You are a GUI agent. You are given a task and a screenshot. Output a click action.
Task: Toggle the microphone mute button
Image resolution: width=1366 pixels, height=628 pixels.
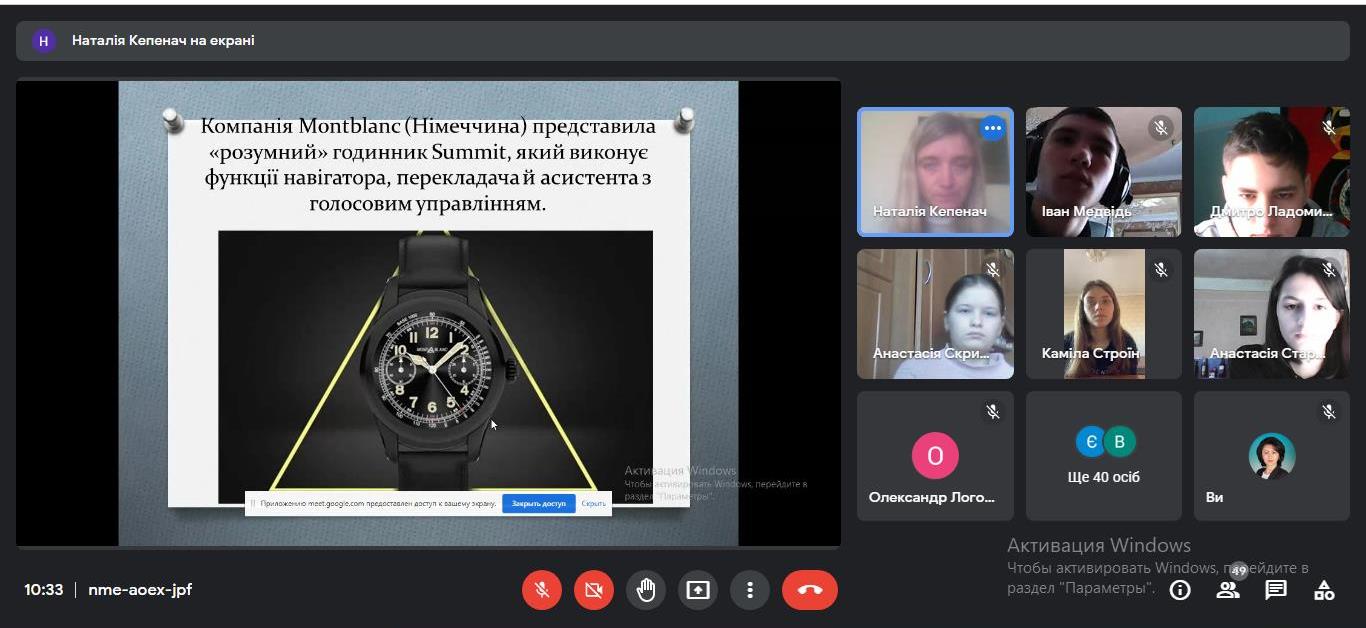point(542,590)
